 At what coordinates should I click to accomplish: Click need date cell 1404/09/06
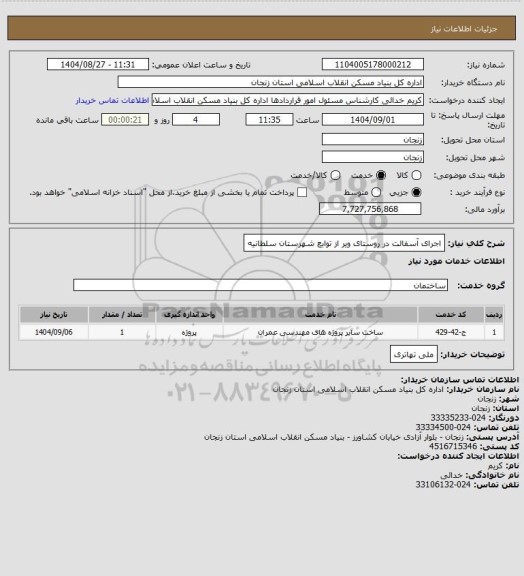(x=54, y=332)
